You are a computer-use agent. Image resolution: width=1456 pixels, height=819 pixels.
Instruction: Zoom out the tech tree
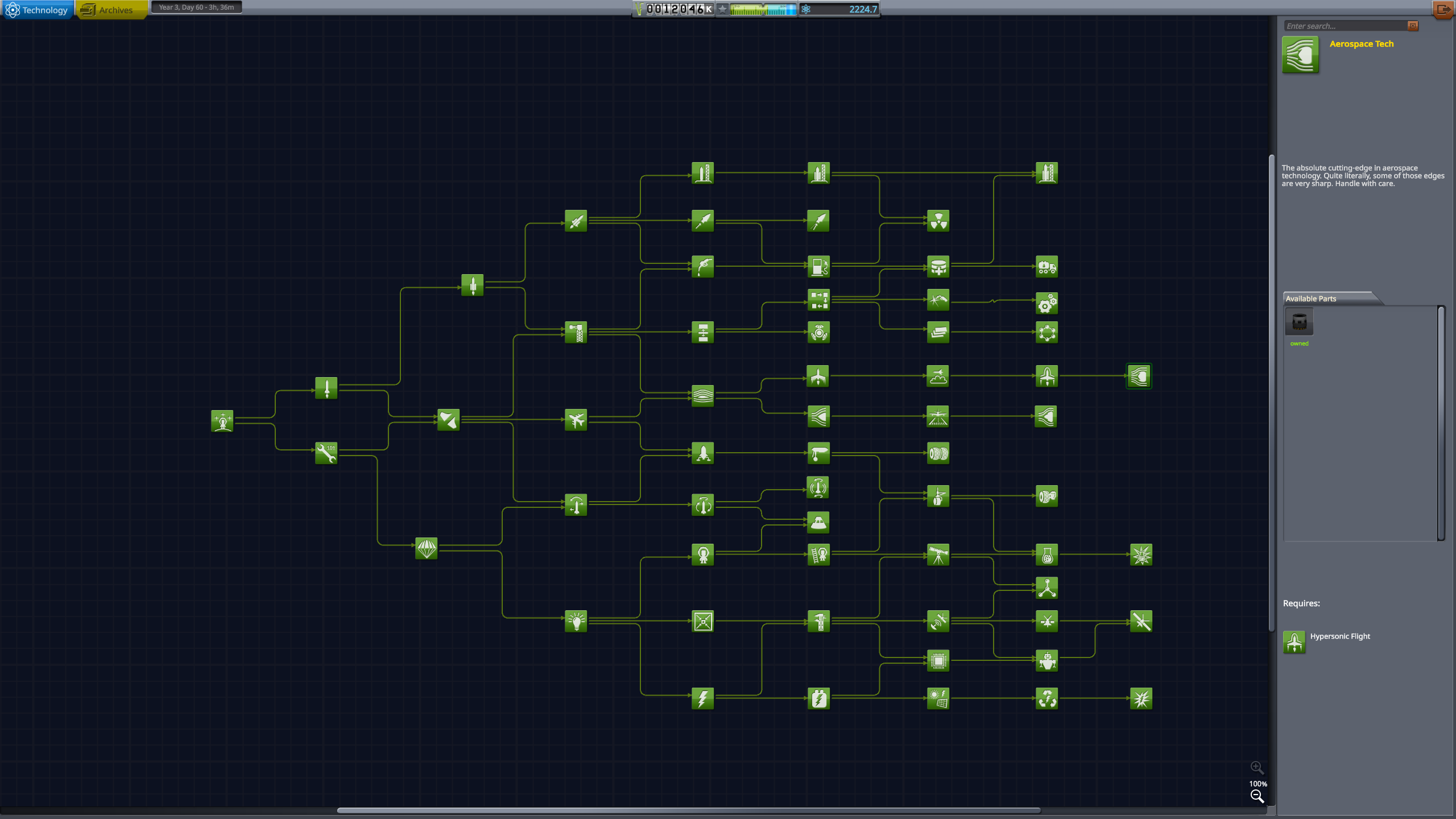point(1257,796)
